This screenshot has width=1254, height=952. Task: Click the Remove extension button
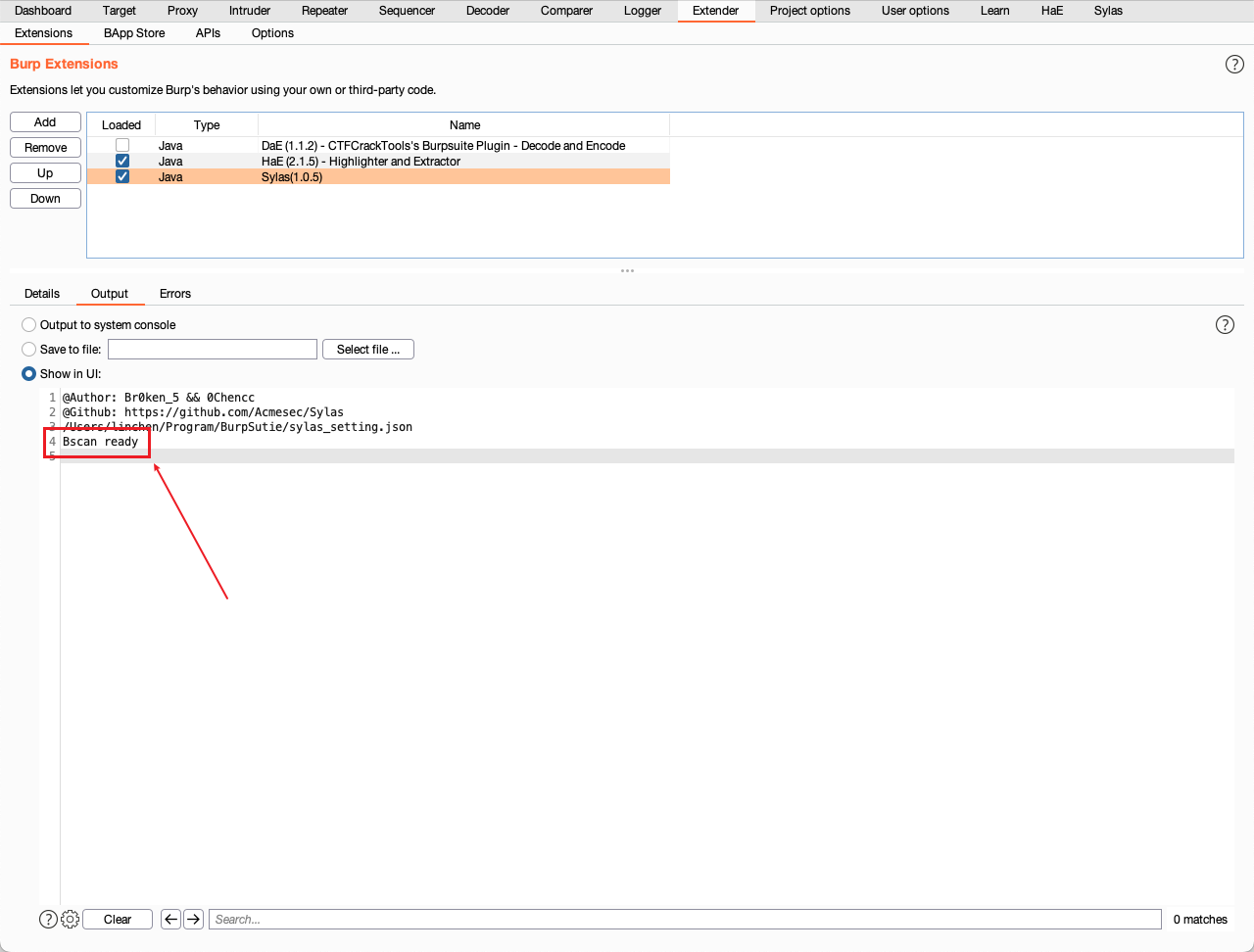pyautogui.click(x=45, y=148)
